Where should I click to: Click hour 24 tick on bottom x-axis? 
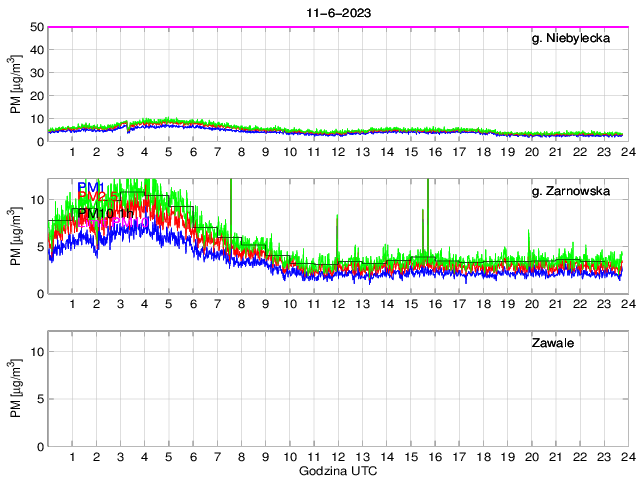(626, 457)
